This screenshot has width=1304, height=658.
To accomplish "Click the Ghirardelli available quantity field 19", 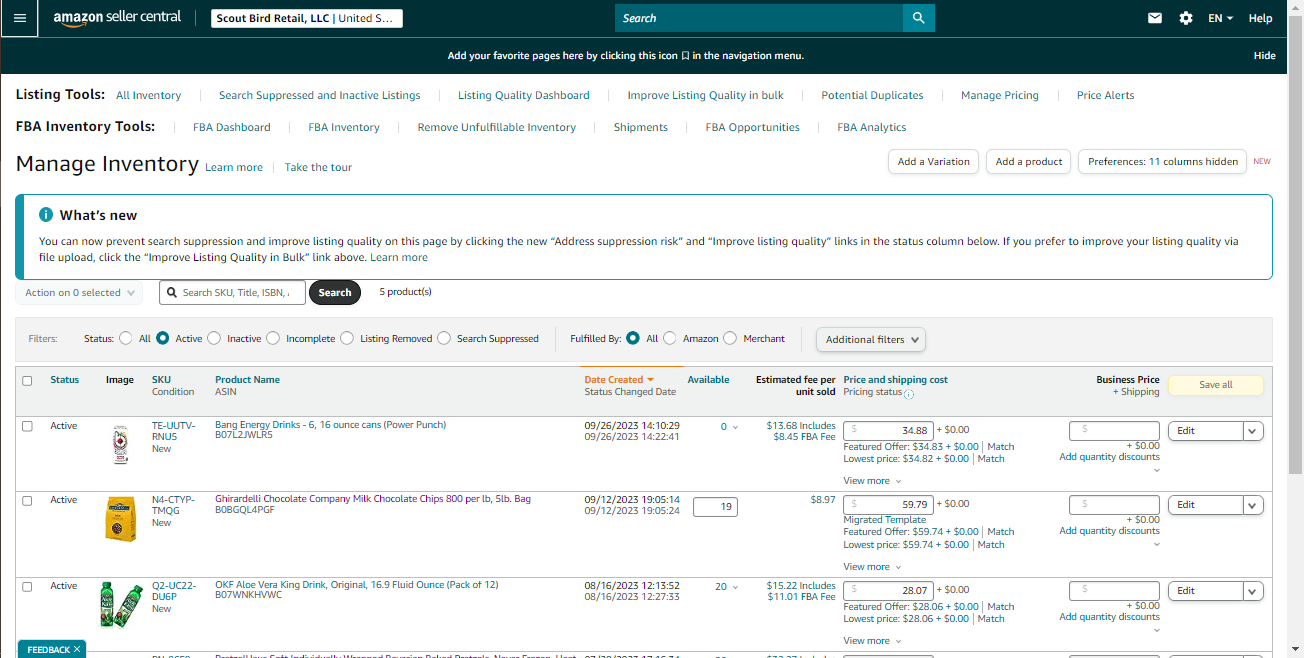I will pyautogui.click(x=715, y=507).
